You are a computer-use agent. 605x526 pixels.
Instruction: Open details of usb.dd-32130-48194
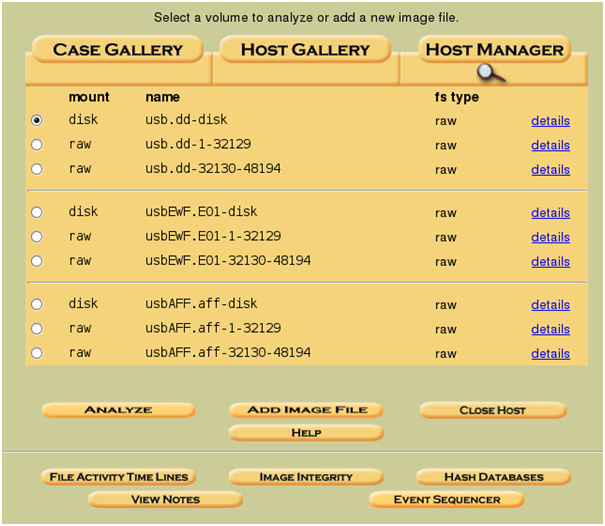[x=550, y=169]
